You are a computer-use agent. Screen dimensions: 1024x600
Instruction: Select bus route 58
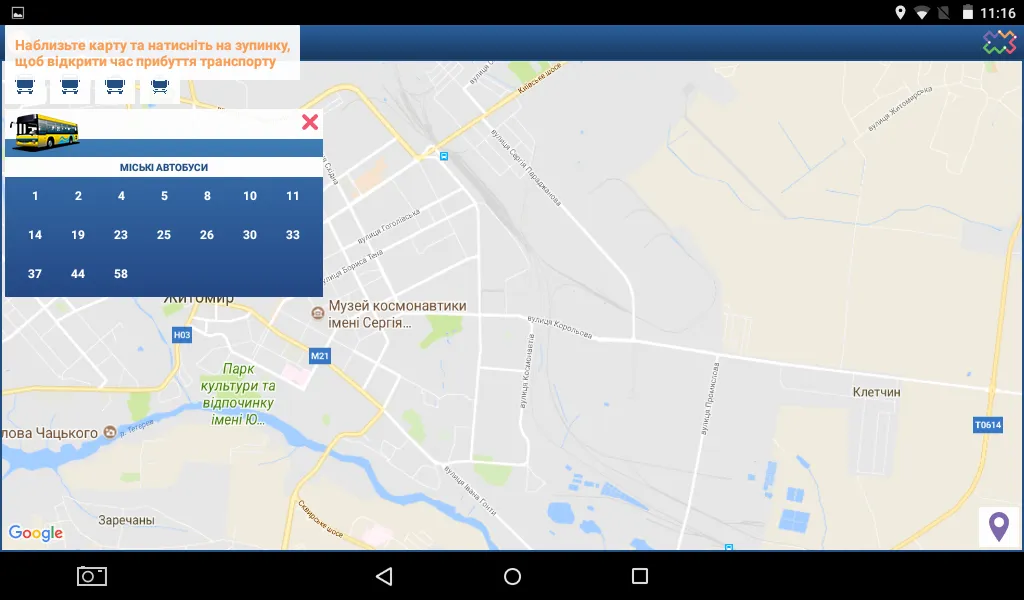click(x=121, y=274)
